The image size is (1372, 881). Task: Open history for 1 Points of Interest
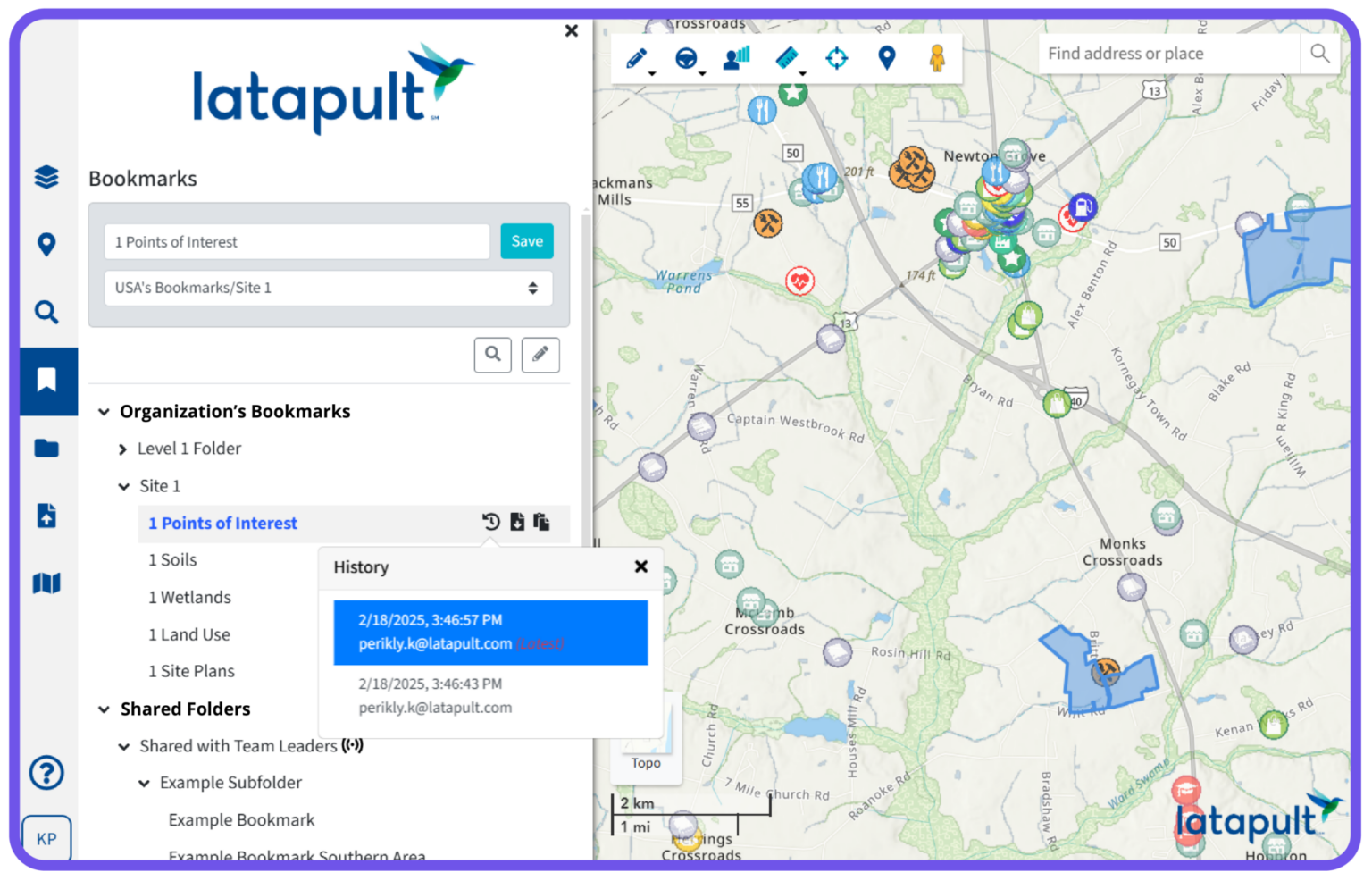[x=491, y=522]
